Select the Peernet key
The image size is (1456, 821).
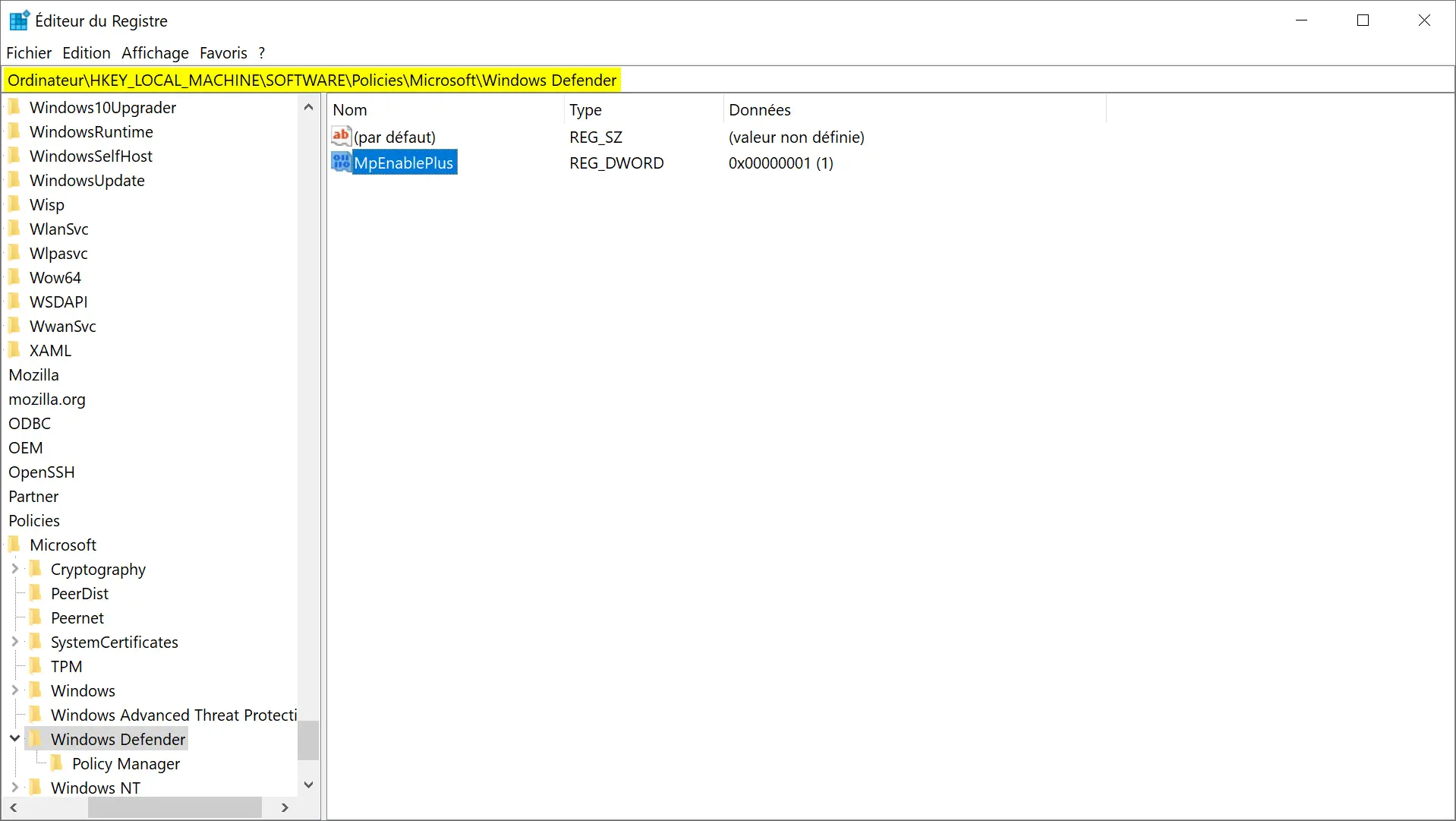[77, 617]
